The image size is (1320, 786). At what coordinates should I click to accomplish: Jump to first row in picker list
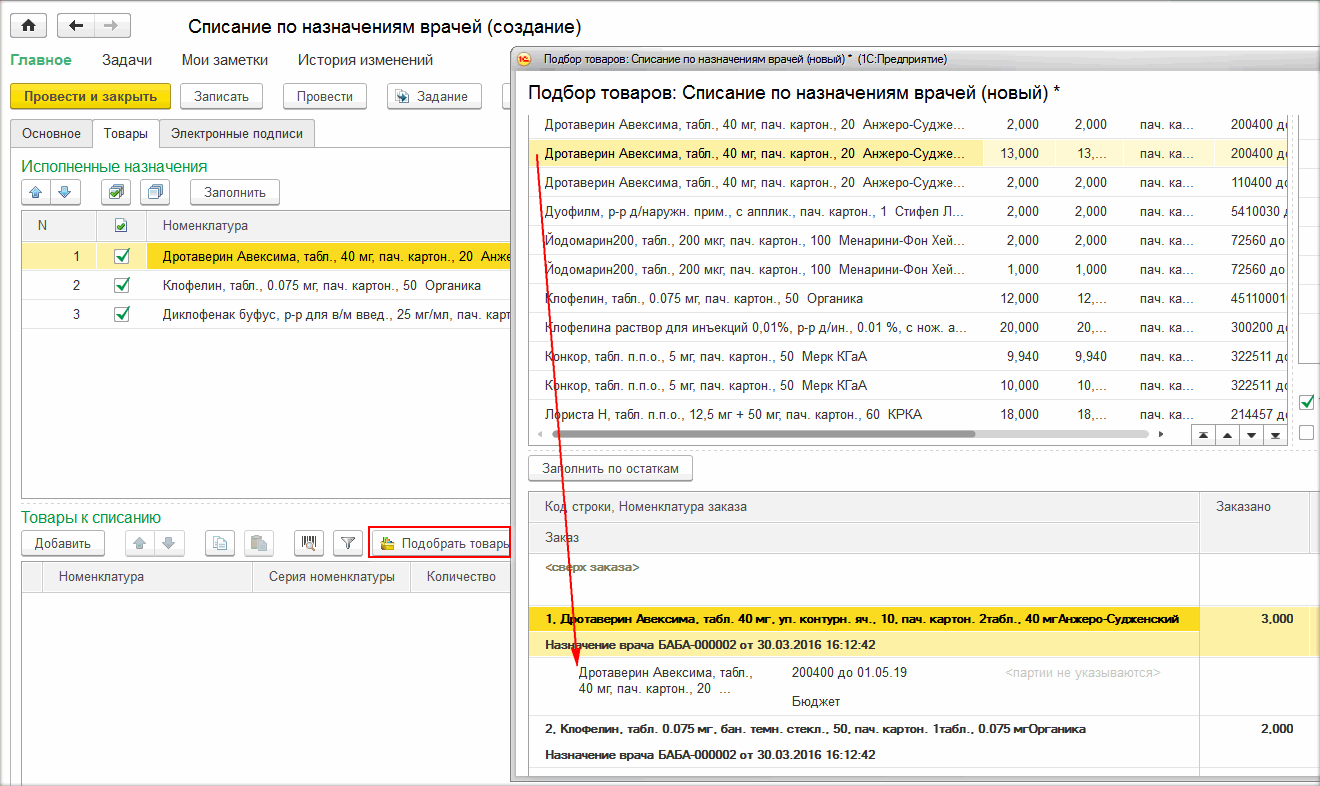(1203, 435)
